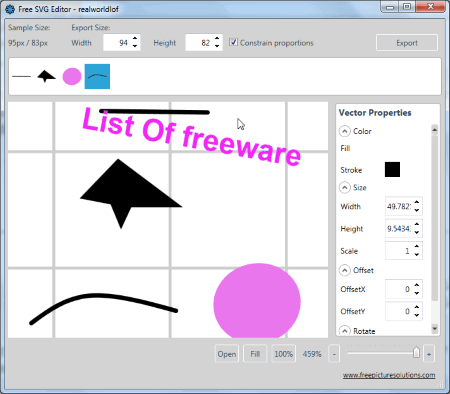The width and height of the screenshot is (450, 394).
Task: Select the straight line thumbnail in the shape strip
Action: click(x=21, y=76)
